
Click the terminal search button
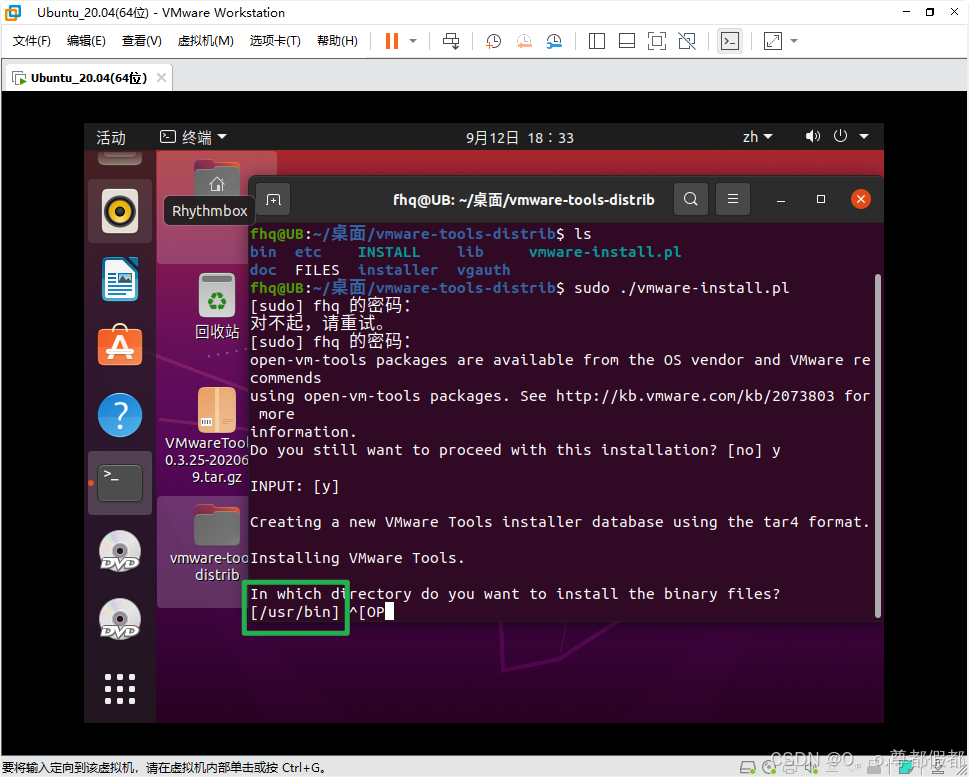(x=691, y=199)
